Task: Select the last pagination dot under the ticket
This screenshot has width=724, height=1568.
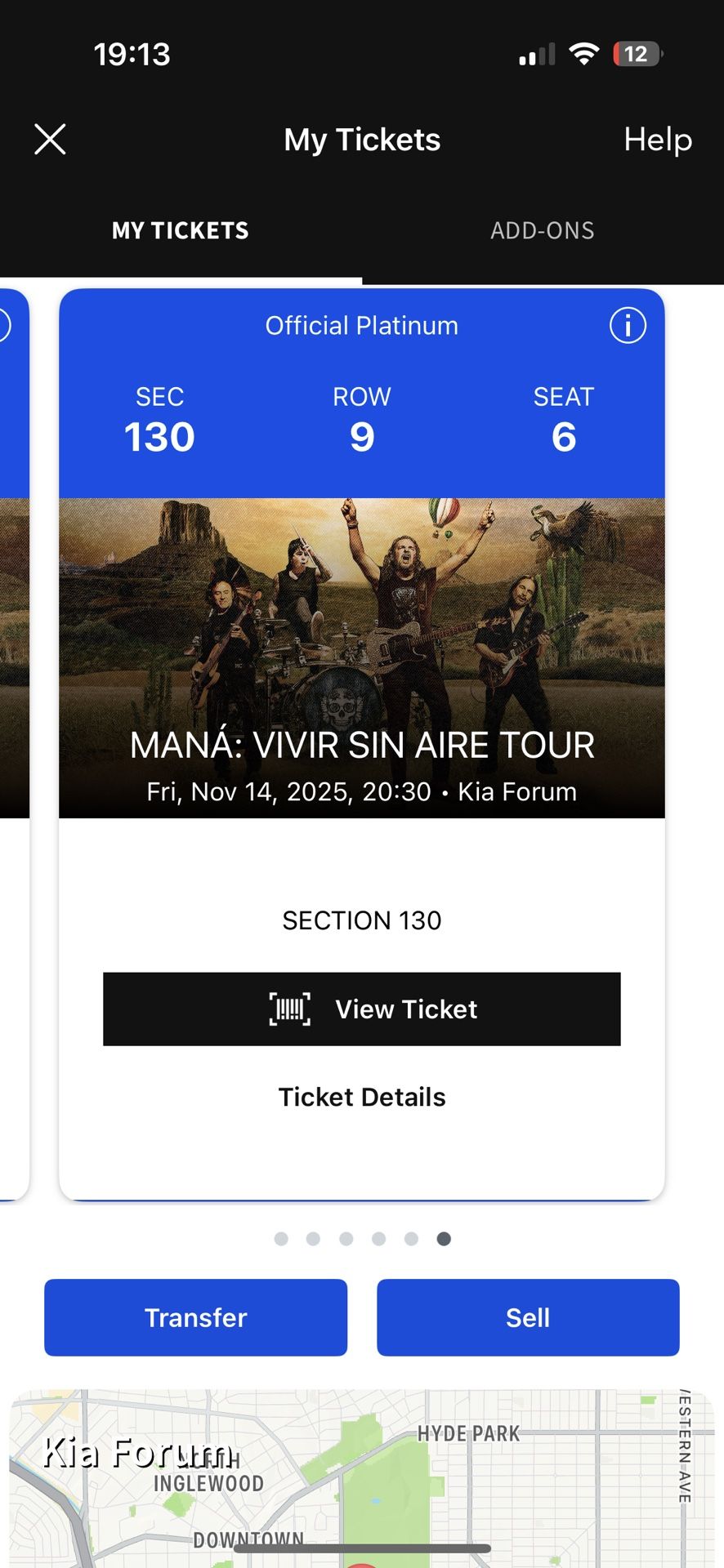Action: coord(443,1238)
